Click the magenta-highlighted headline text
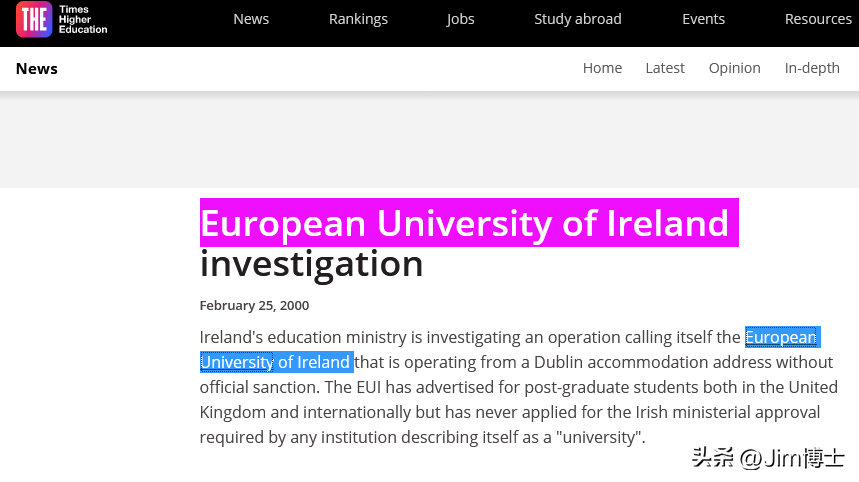The width and height of the screenshot is (859, 482). pyautogui.click(x=465, y=223)
